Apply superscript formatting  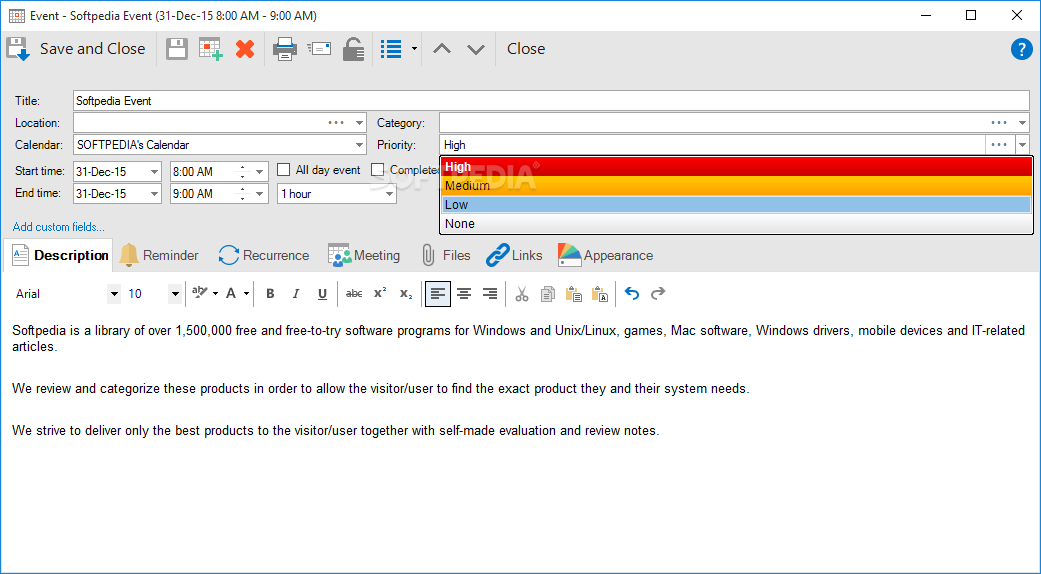(380, 293)
